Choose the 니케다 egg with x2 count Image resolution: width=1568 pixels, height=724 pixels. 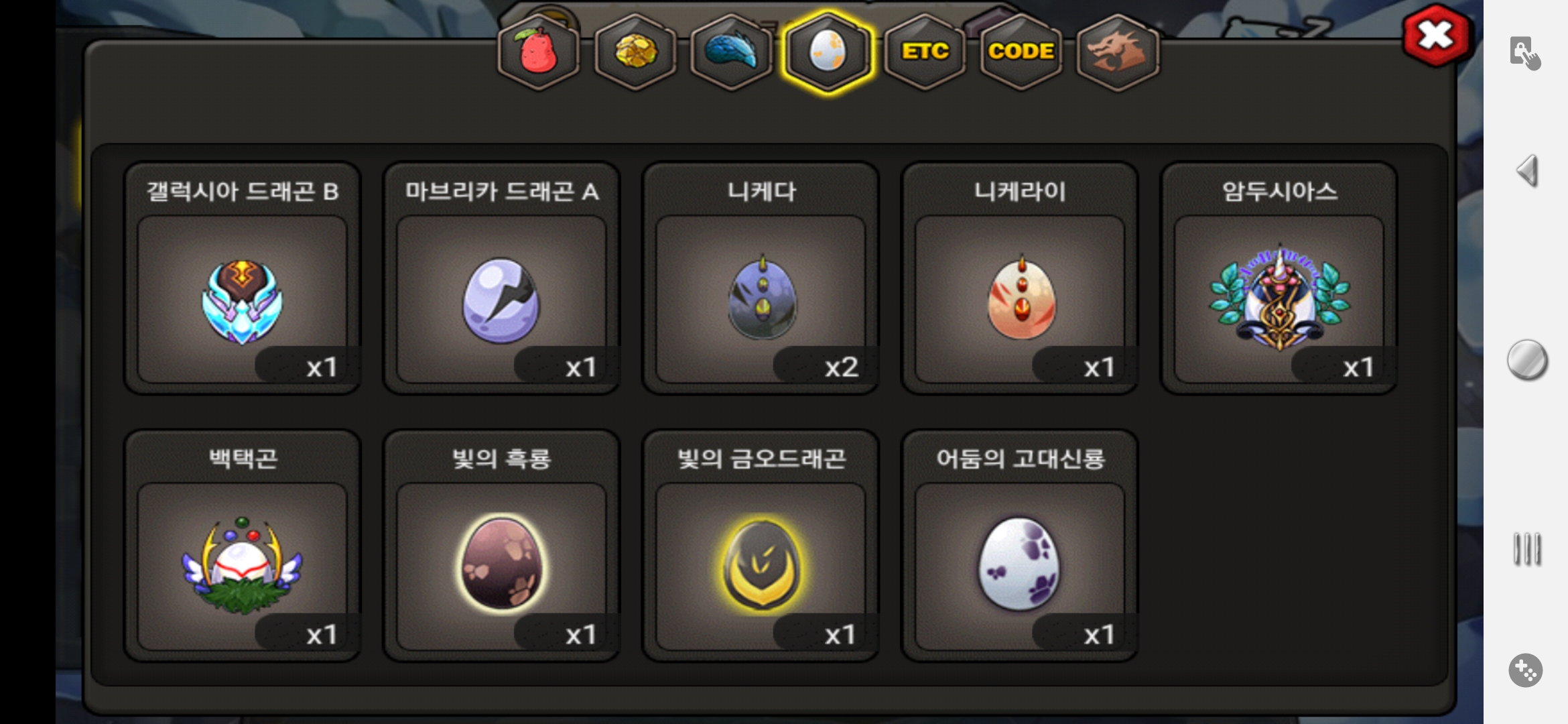(761, 278)
